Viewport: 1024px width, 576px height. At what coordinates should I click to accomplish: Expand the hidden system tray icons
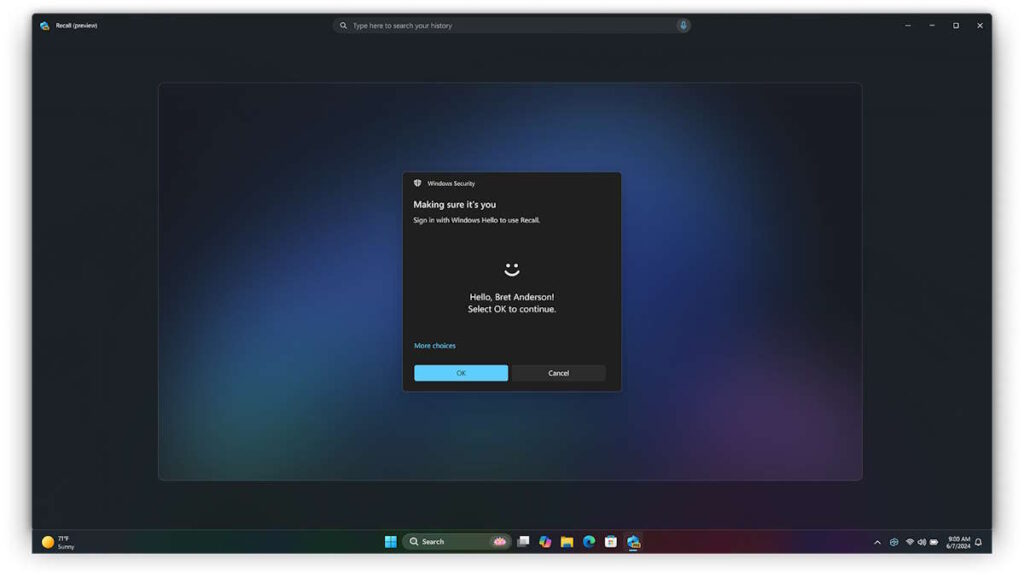click(x=877, y=542)
